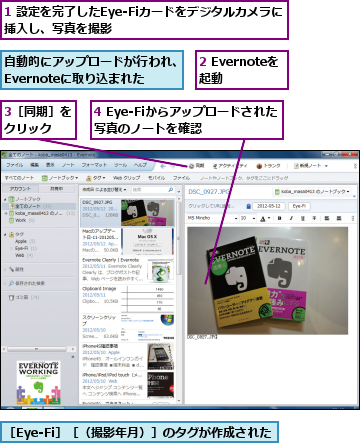This screenshot has height=443, width=360.
Task: Click Web クリップ filter button
Action: [126, 178]
